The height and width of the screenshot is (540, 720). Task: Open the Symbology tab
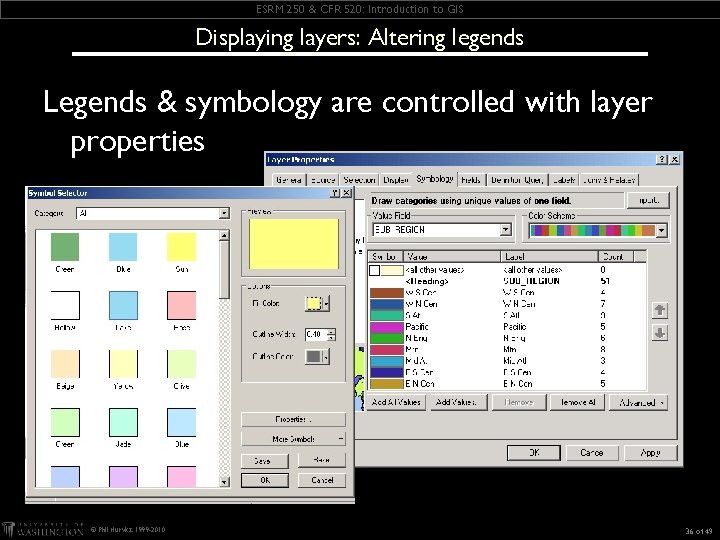pyautogui.click(x=435, y=179)
